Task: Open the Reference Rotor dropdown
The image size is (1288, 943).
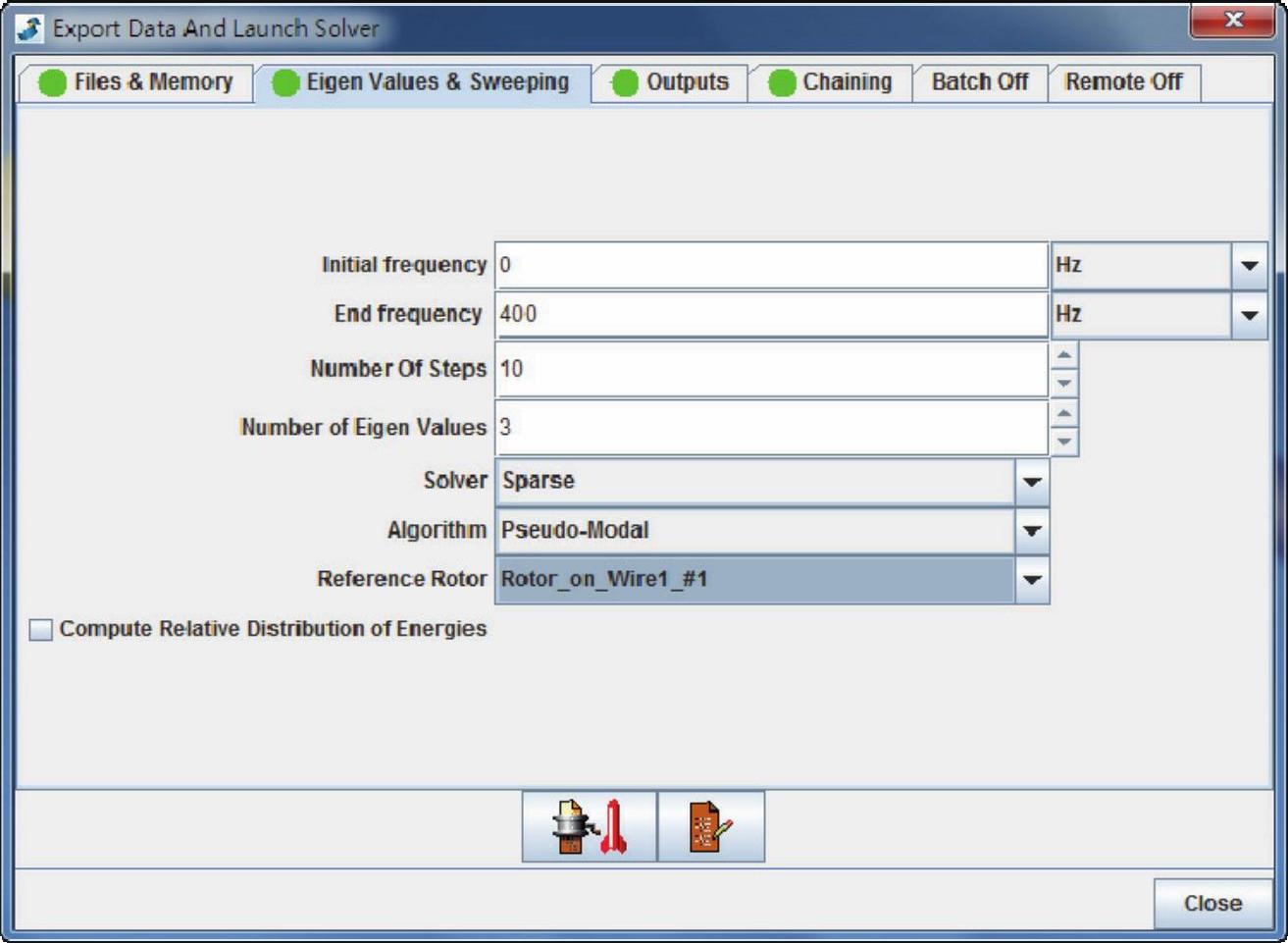Action: point(1031,580)
